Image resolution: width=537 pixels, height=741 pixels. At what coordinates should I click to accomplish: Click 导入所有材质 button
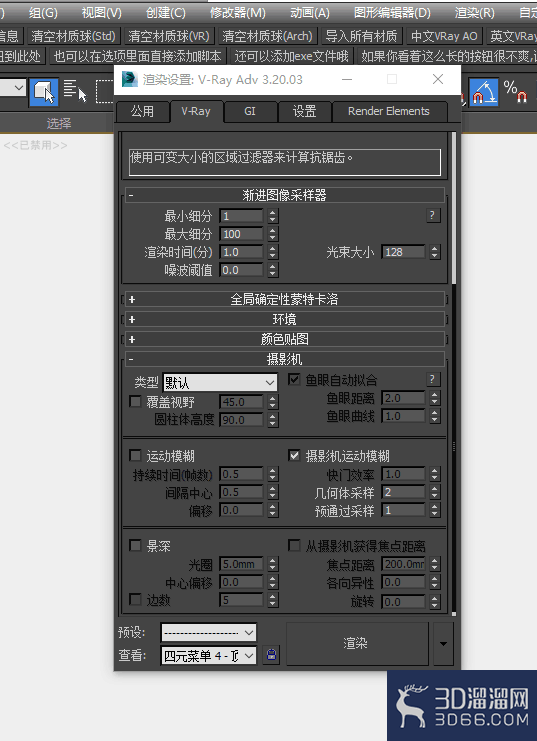[x=362, y=36]
